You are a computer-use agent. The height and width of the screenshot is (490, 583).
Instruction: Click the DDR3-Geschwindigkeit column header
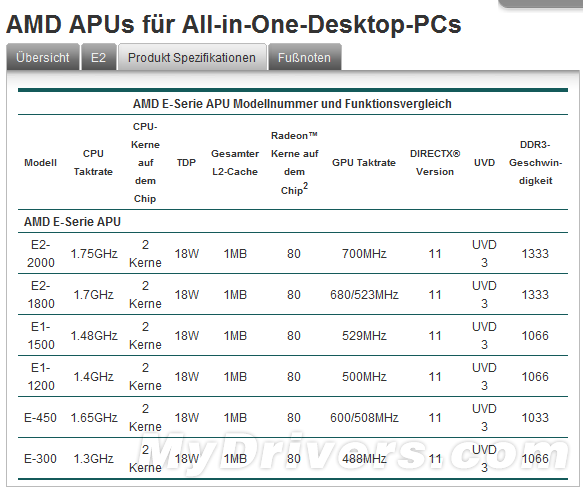[535, 162]
